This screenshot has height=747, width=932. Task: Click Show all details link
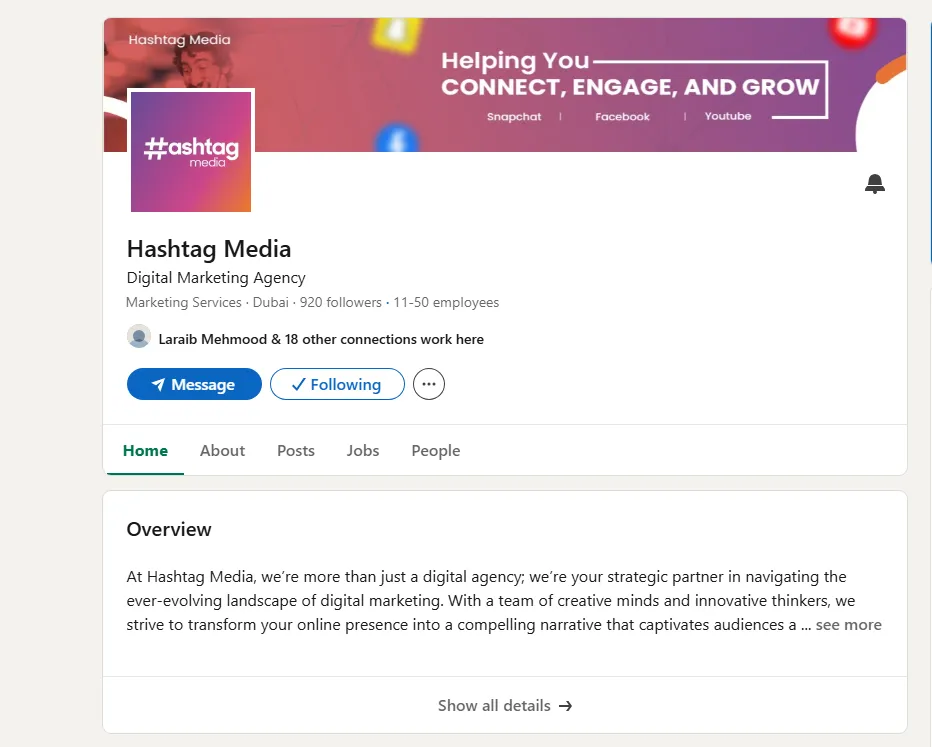(505, 705)
